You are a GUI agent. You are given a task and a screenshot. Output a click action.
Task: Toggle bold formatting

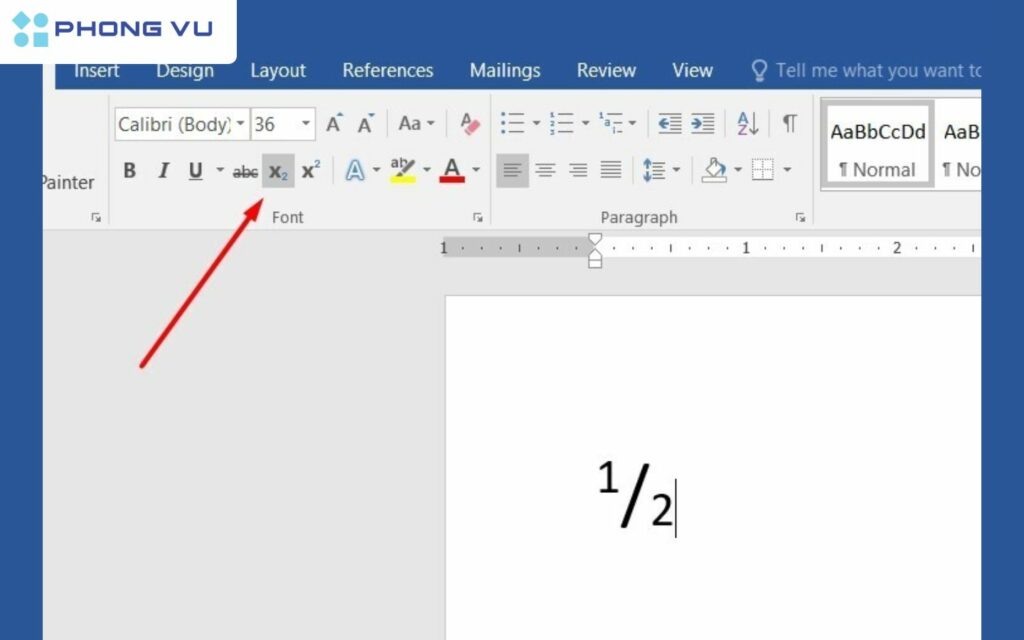pos(129,170)
